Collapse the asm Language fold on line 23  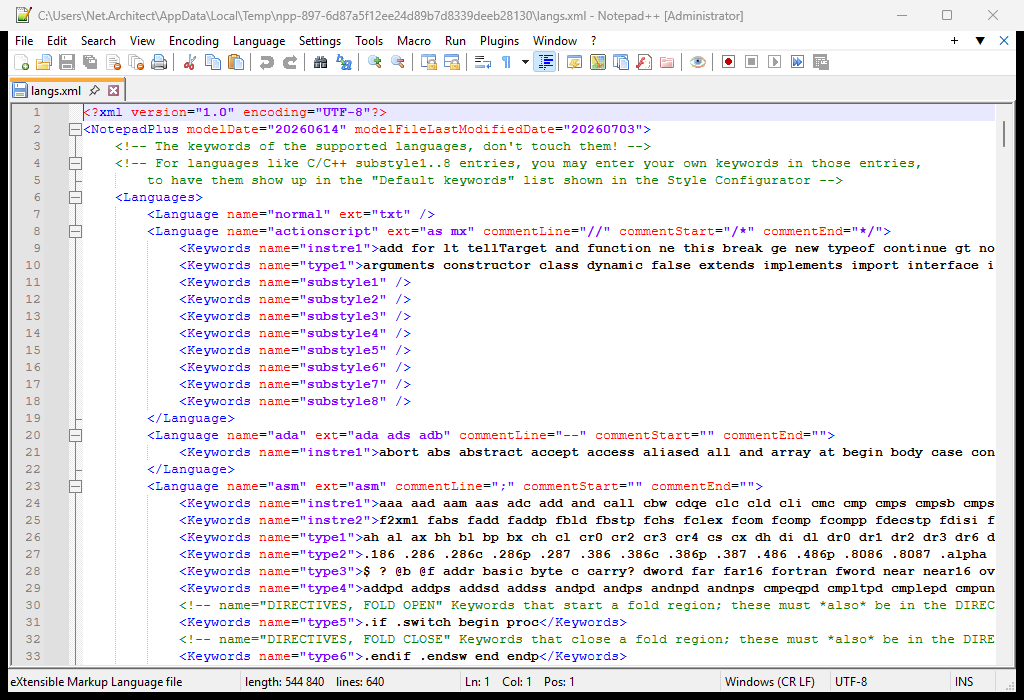pos(76,486)
